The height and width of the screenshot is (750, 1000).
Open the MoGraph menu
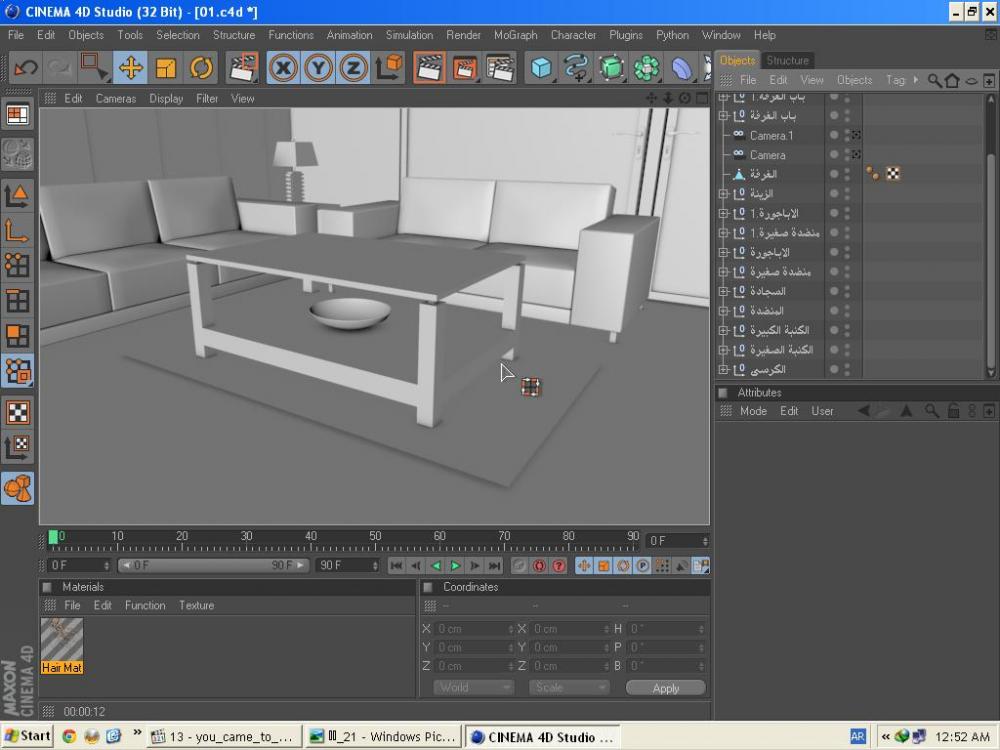point(515,35)
